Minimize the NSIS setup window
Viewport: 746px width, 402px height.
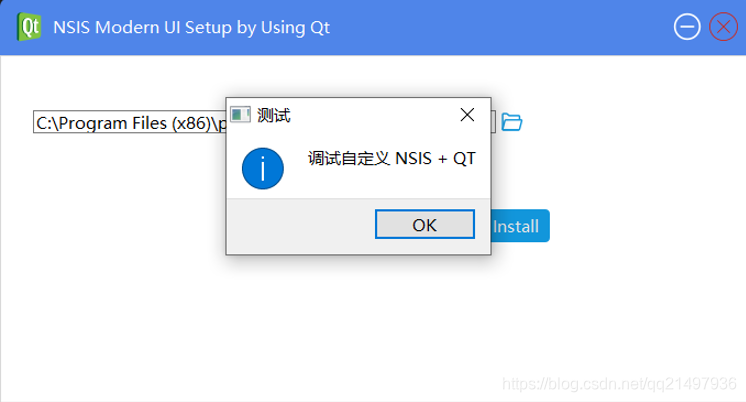(687, 27)
